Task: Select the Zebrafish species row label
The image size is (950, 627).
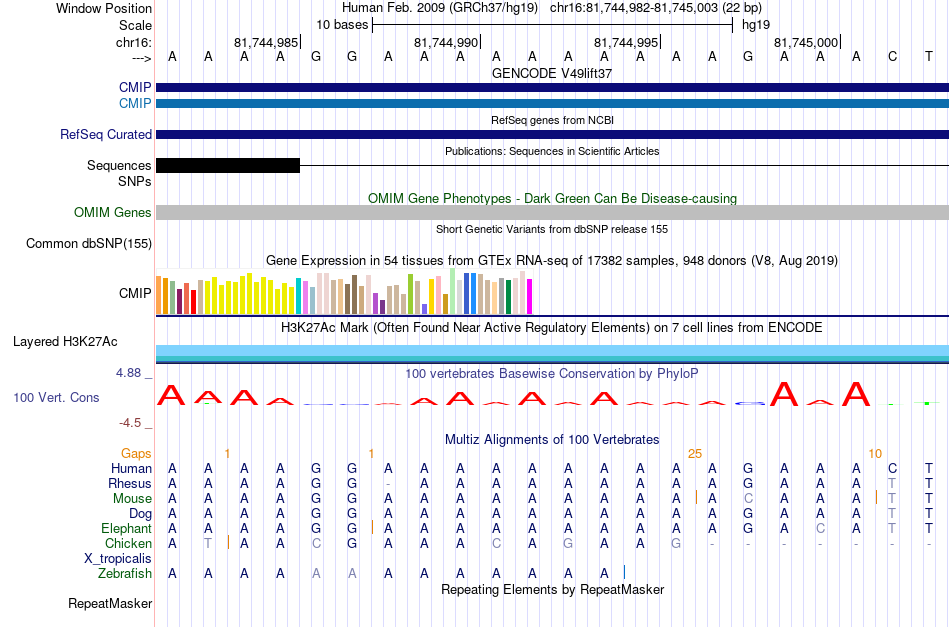Action: [125, 573]
